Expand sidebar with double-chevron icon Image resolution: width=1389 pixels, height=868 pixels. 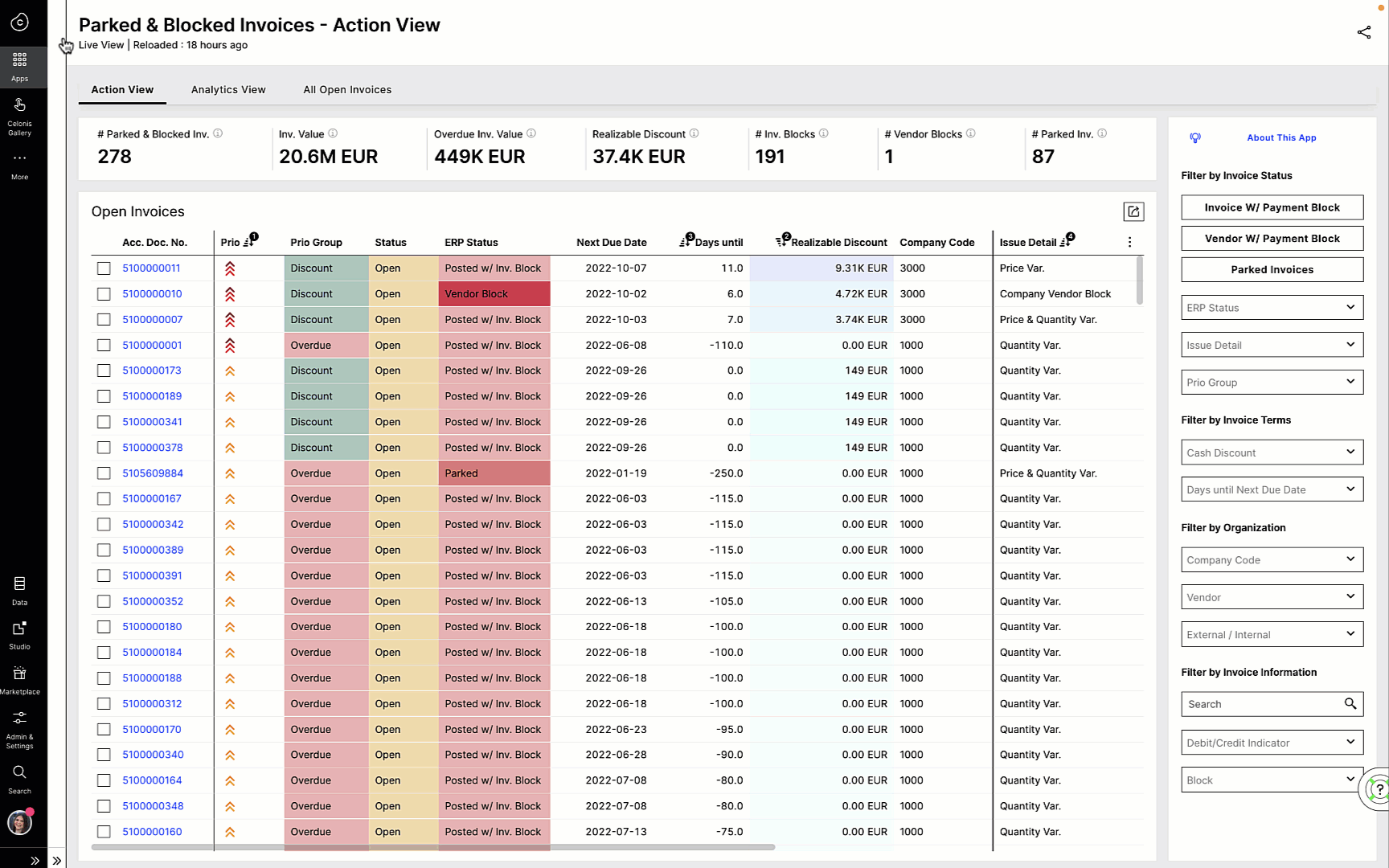[x=35, y=860]
